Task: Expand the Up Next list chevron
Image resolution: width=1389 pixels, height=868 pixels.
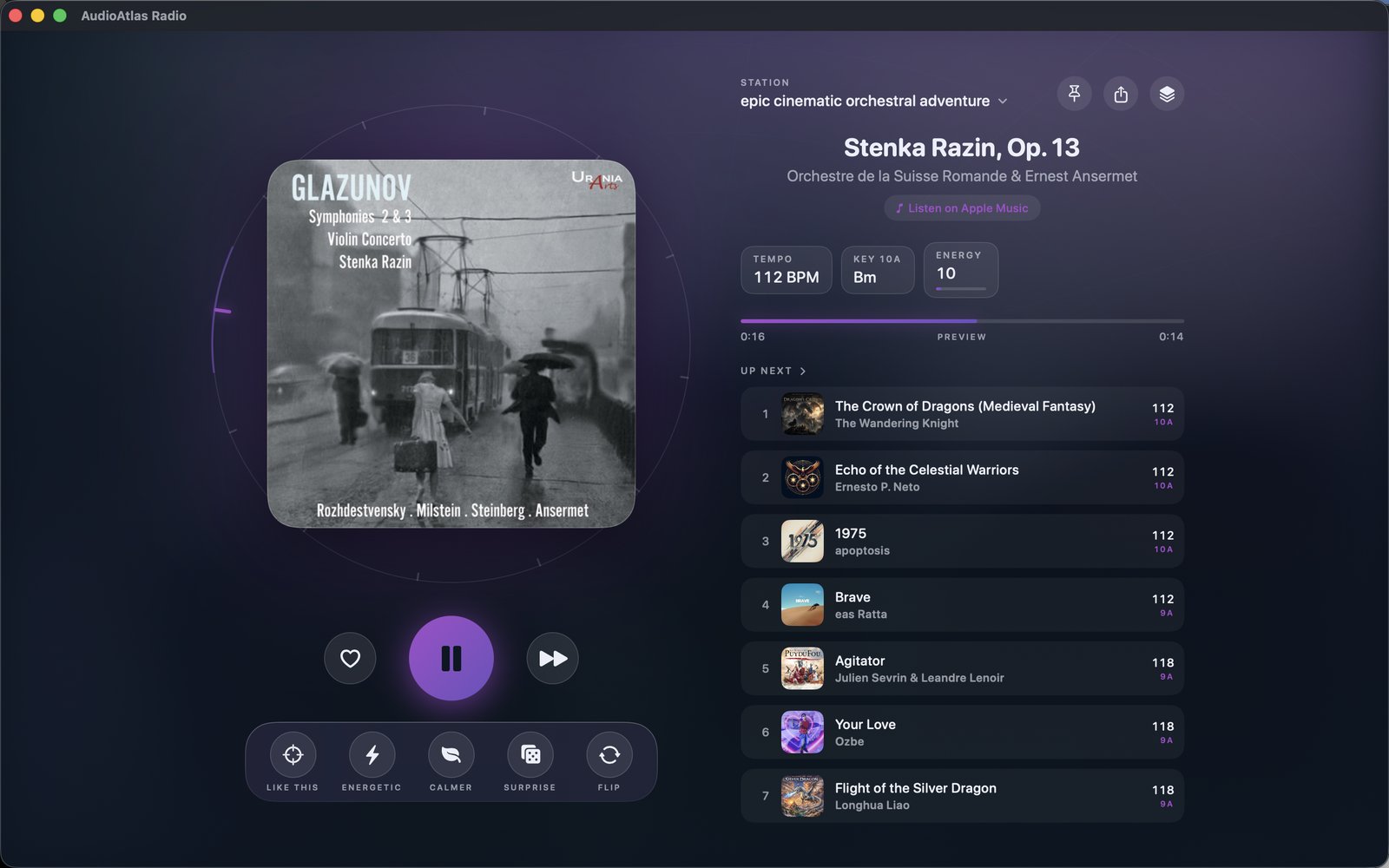Action: [803, 371]
